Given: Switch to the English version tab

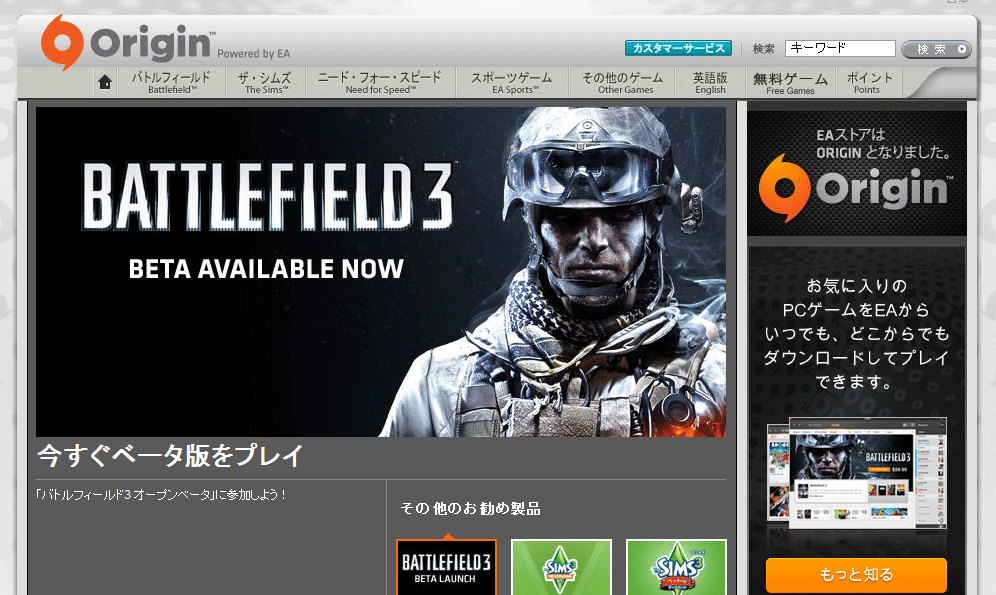Looking at the screenshot, I should (710, 83).
